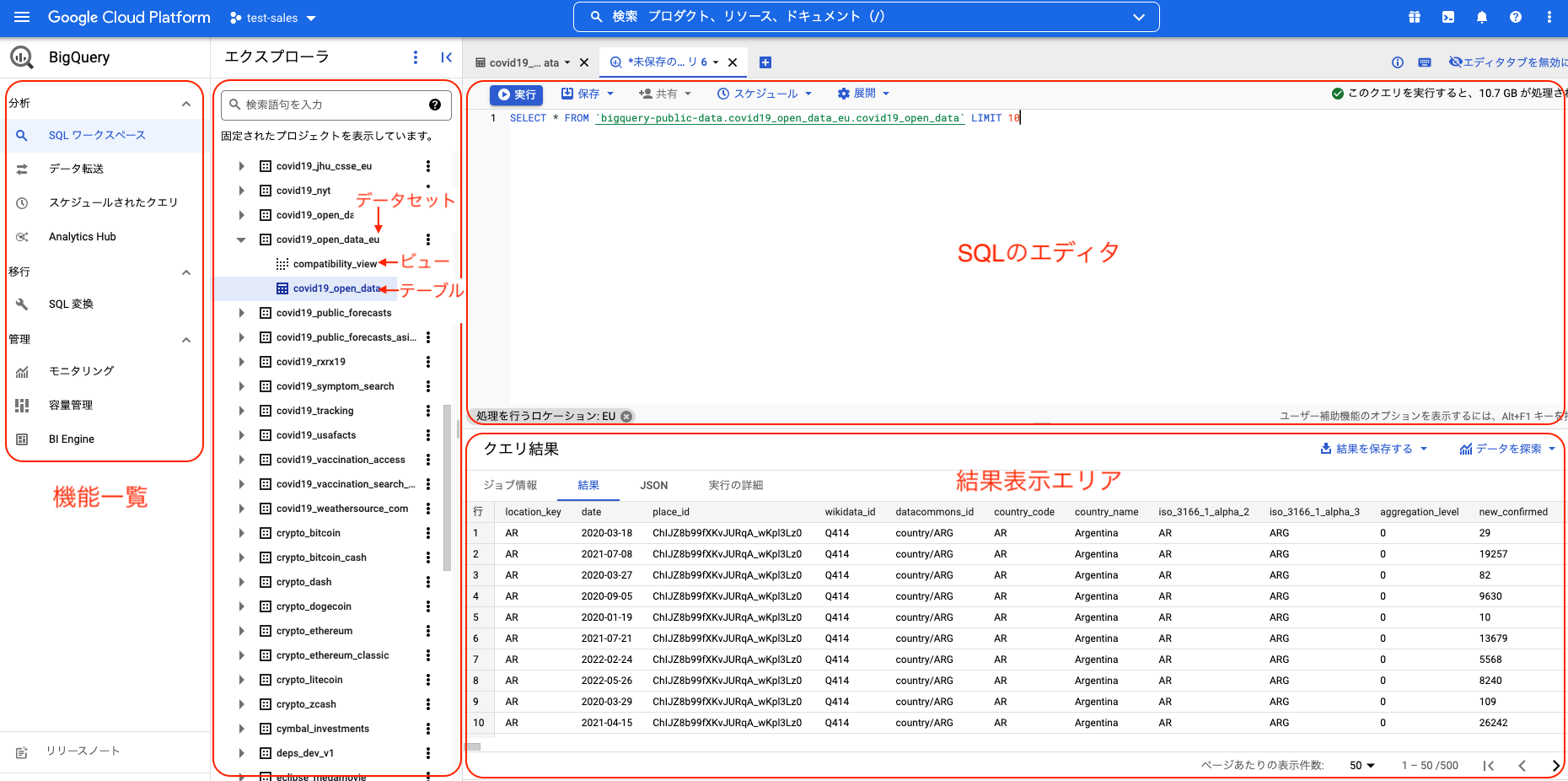This screenshot has width=1568, height=781.
Task: Open the Cloud Shell terminal icon
Action: click(x=1448, y=17)
